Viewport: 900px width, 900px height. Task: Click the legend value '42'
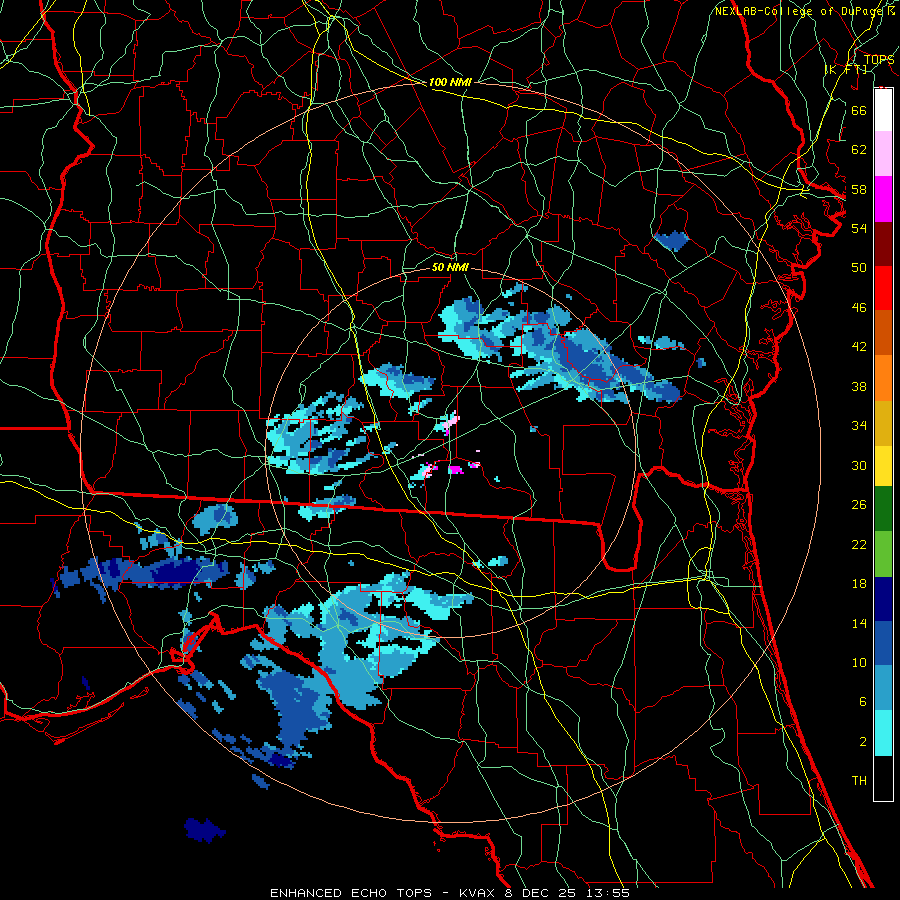click(859, 346)
